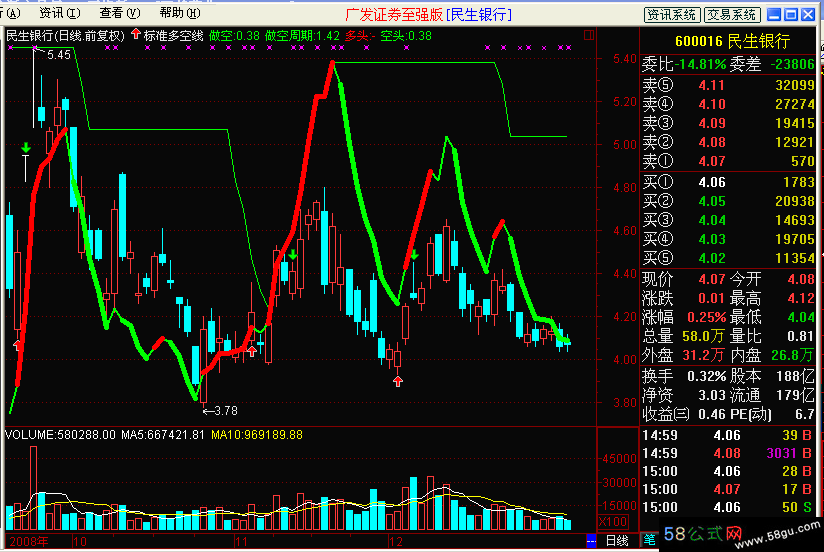
Task: Click the 做空周期:1.42 indicator value
Action: click(x=302, y=36)
